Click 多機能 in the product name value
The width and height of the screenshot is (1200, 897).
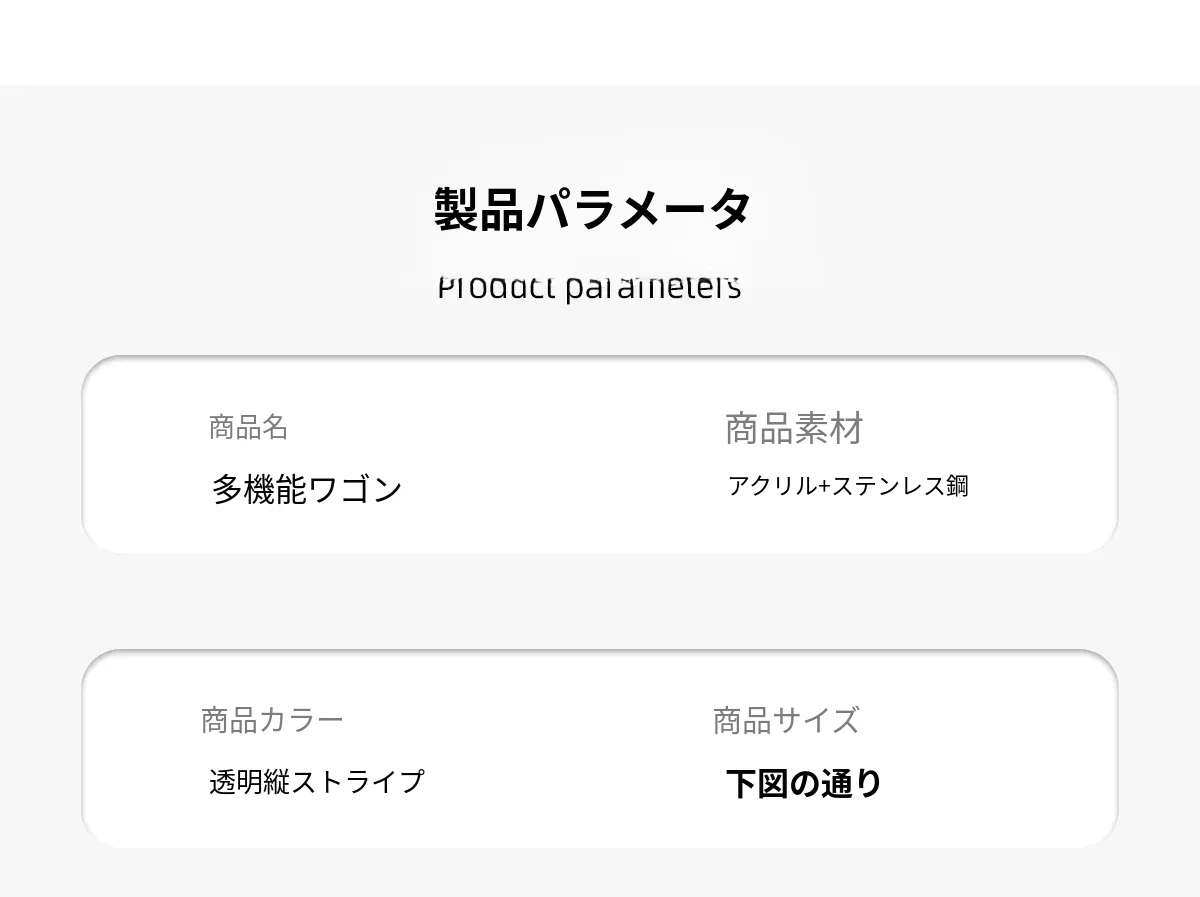(x=259, y=489)
